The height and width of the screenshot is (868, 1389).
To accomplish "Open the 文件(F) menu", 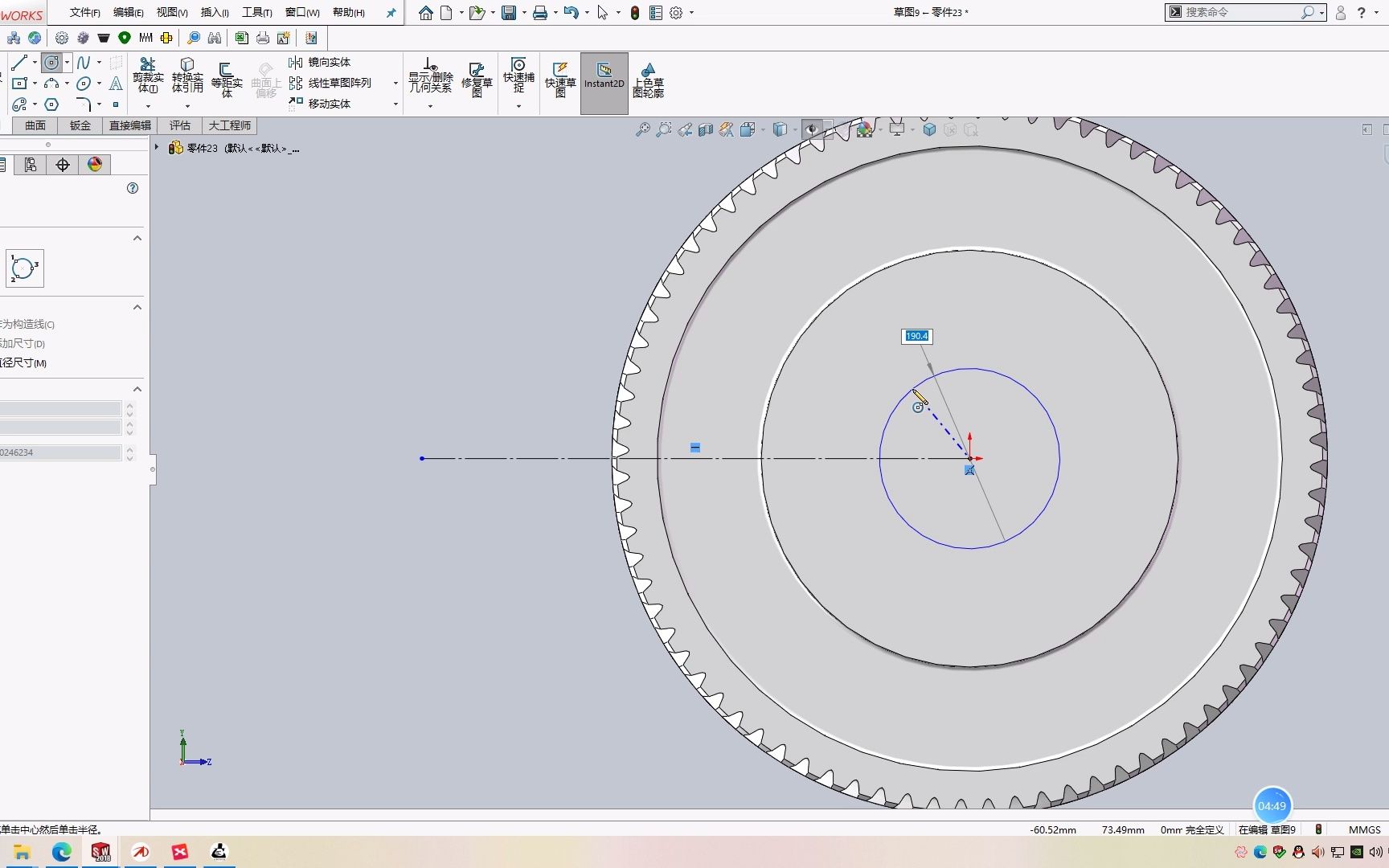I will point(84,13).
